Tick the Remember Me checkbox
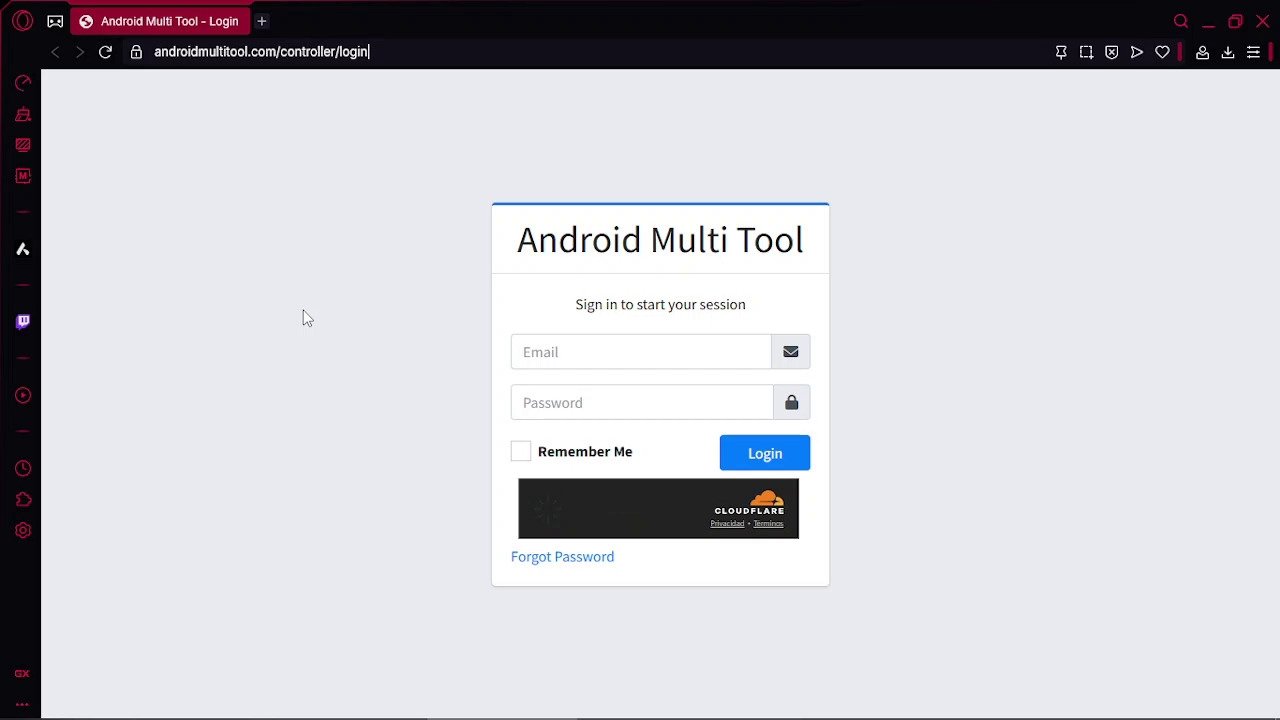 pos(521,451)
